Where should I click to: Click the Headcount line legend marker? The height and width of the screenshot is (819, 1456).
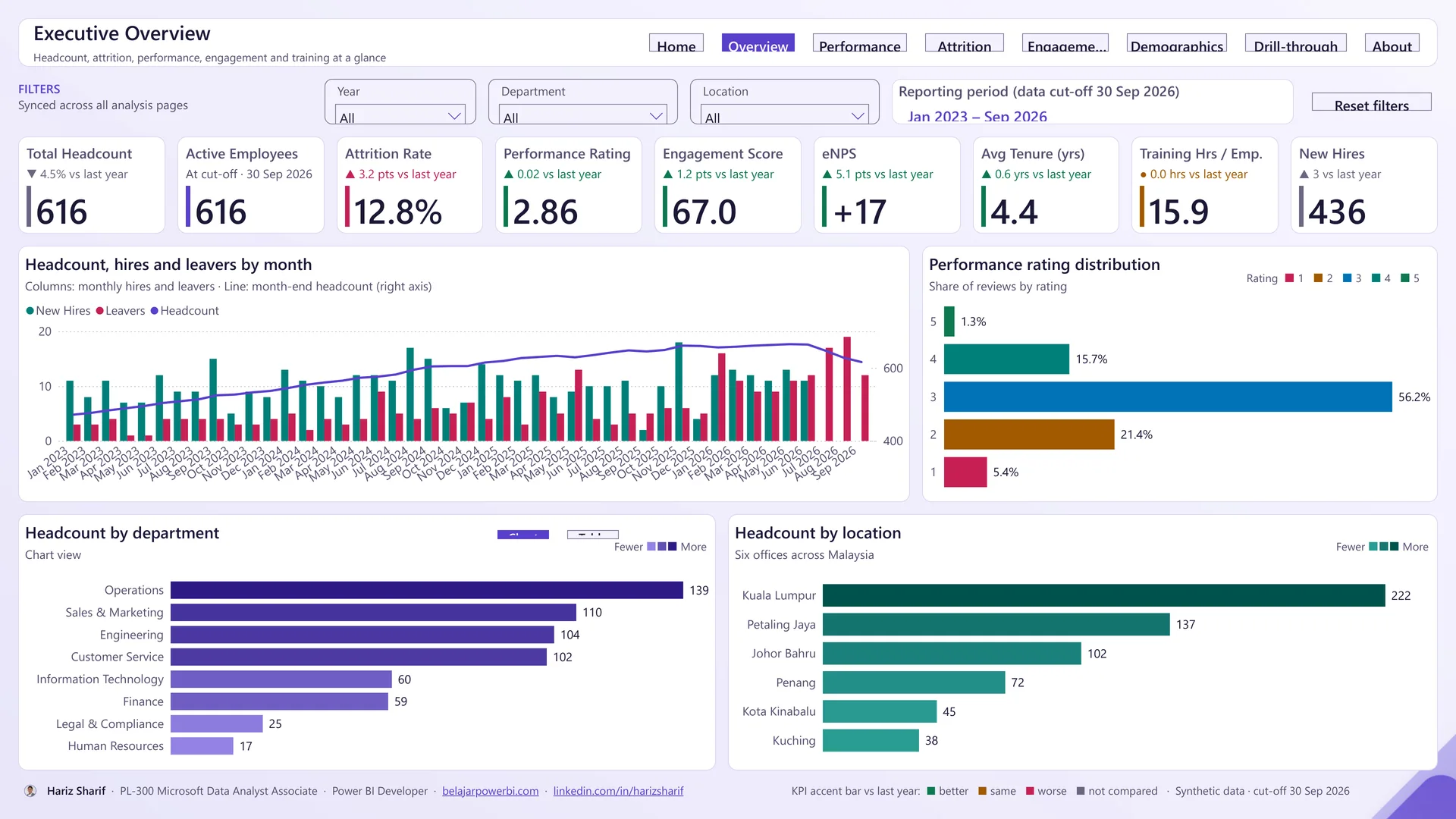[155, 311]
